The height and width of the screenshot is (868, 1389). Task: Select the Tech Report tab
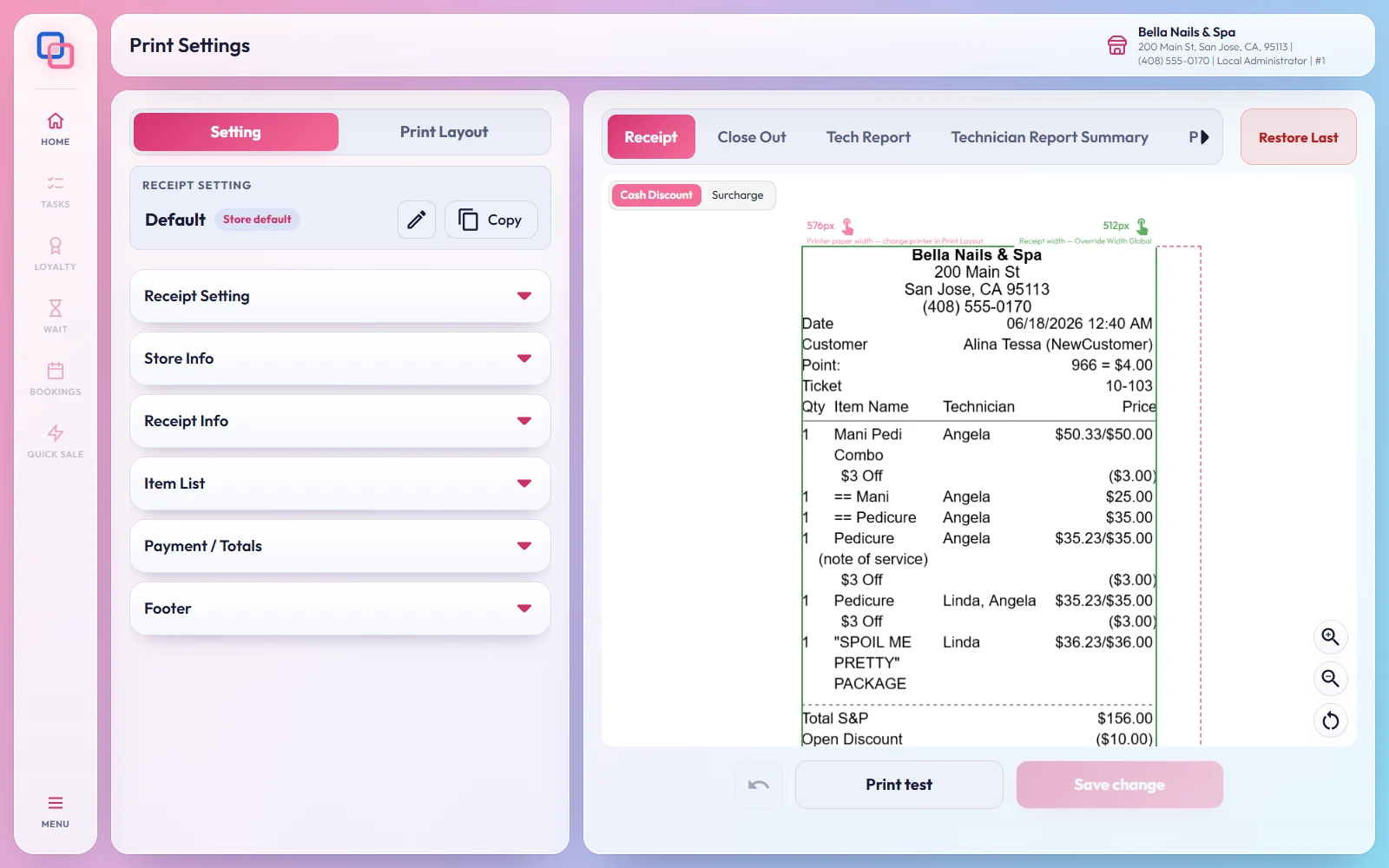pos(868,137)
